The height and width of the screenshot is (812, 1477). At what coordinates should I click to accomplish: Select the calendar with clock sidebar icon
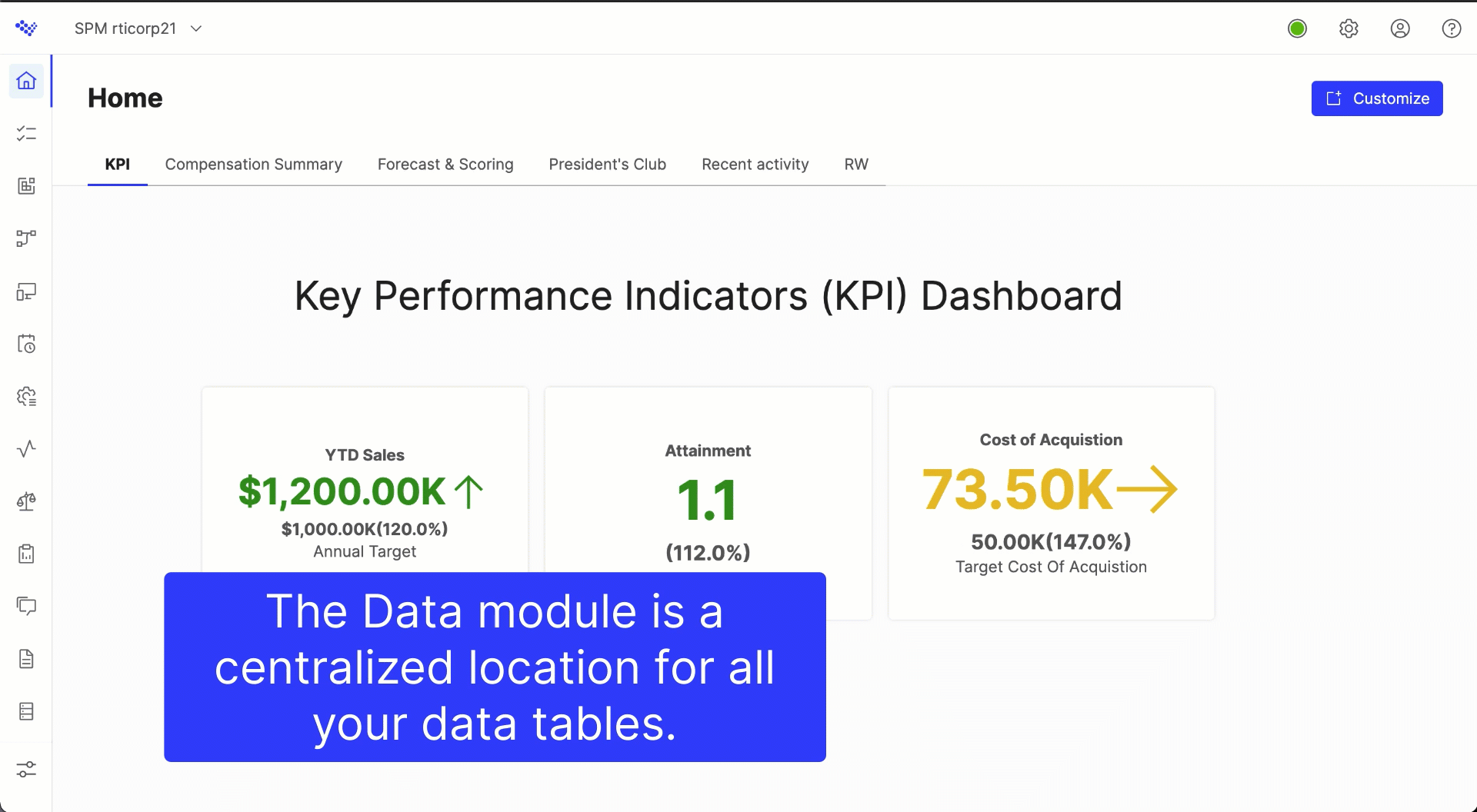(26, 344)
